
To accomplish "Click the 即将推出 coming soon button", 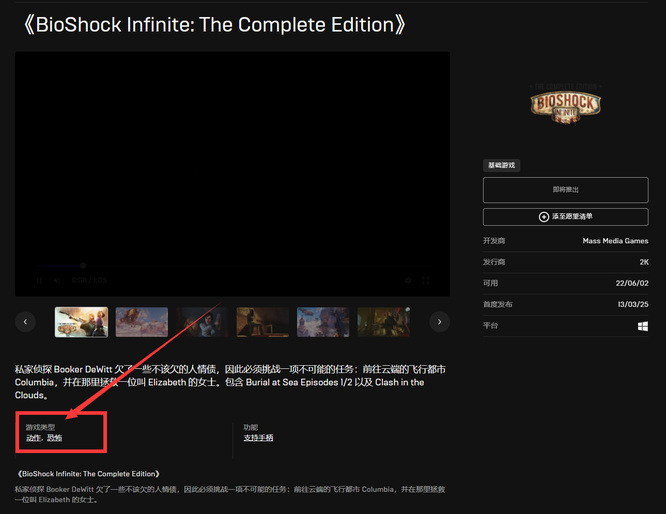I will pyautogui.click(x=565, y=189).
